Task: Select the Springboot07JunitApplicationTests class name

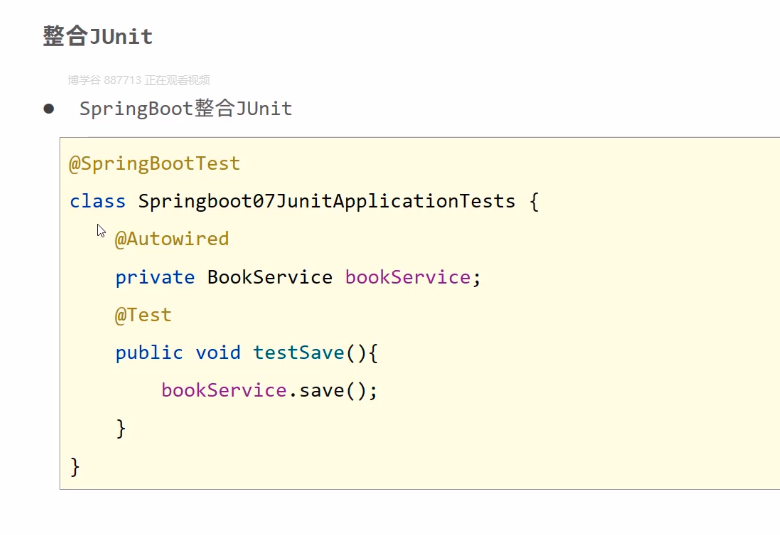Action: click(x=327, y=202)
